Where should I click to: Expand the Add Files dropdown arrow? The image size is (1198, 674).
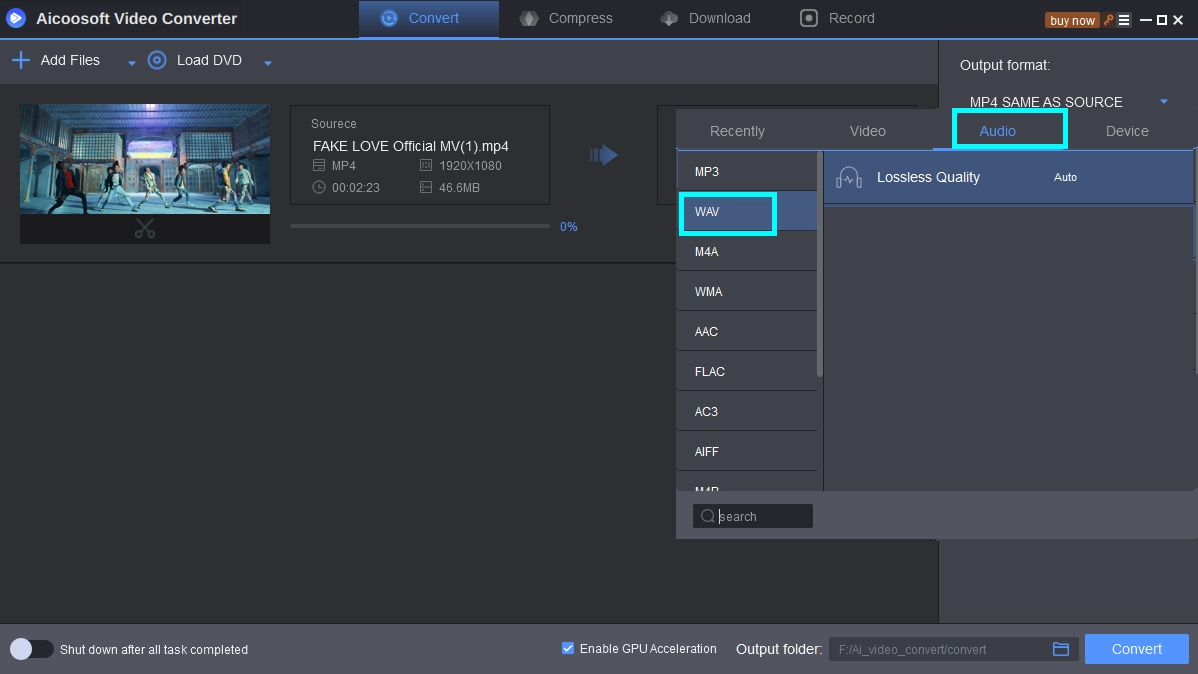tap(131, 63)
